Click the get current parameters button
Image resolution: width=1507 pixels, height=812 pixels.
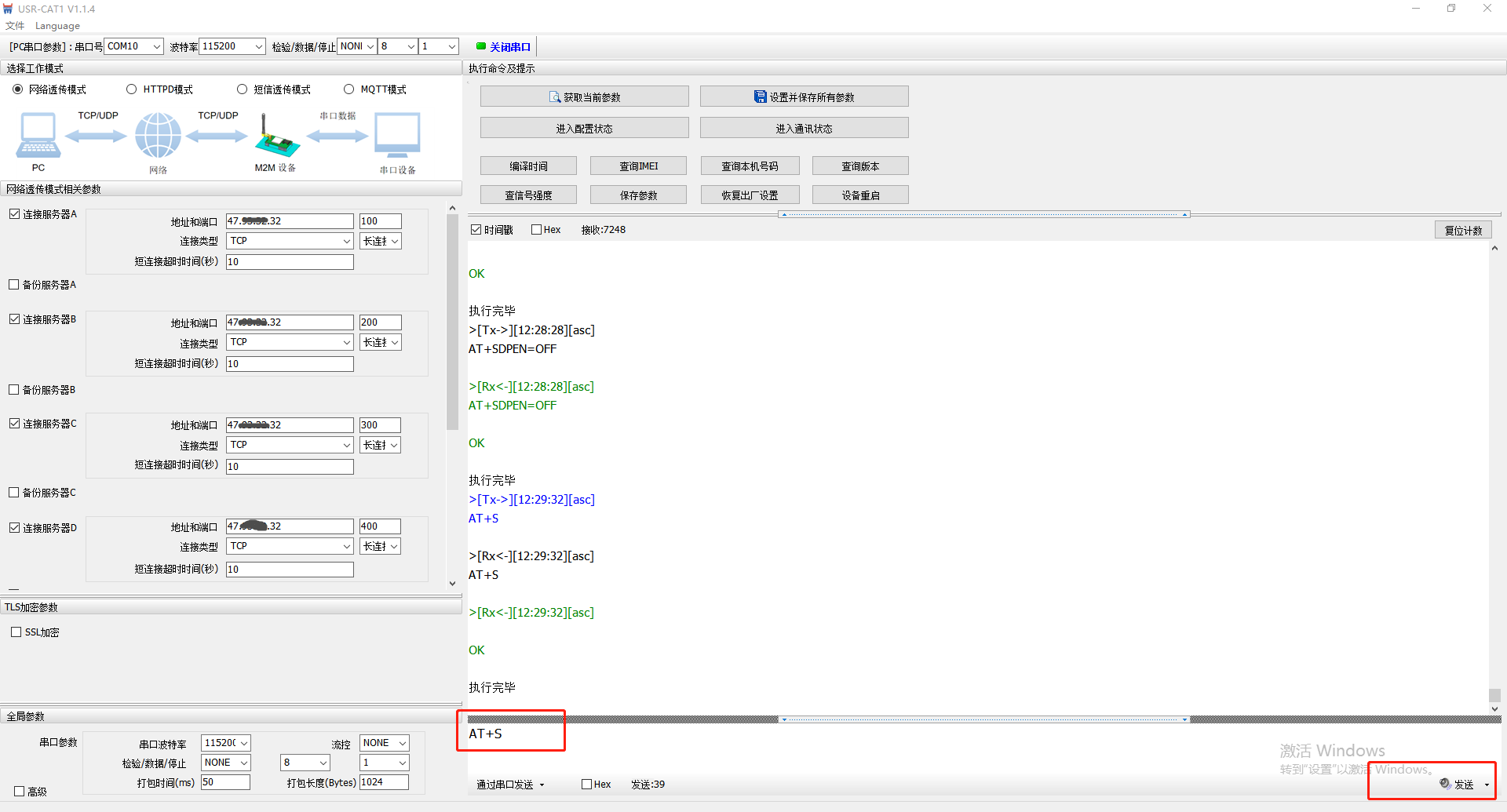(x=584, y=97)
